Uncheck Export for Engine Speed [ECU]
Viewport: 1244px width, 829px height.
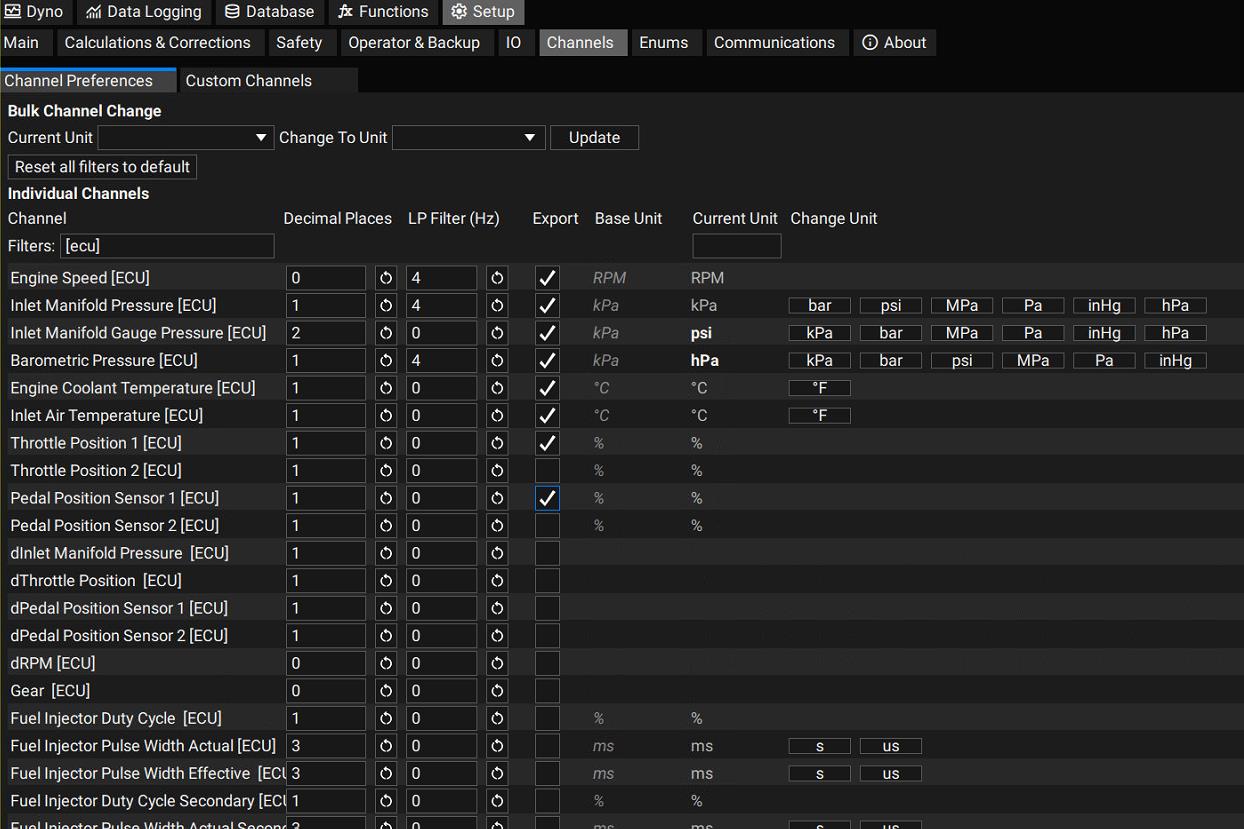coord(547,278)
